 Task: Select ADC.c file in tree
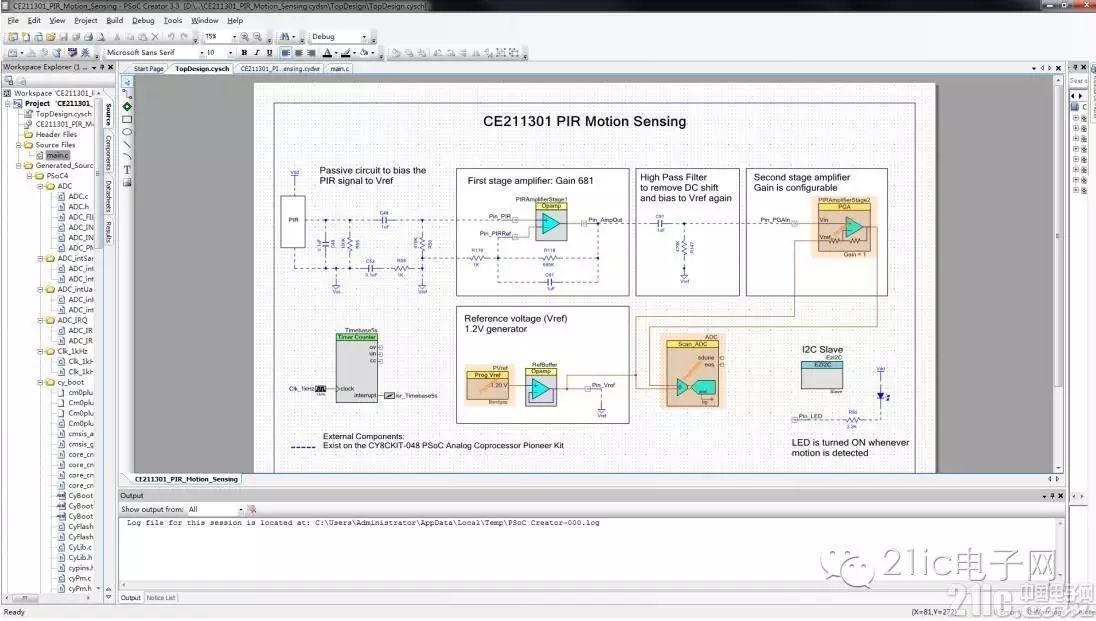[x=78, y=197]
